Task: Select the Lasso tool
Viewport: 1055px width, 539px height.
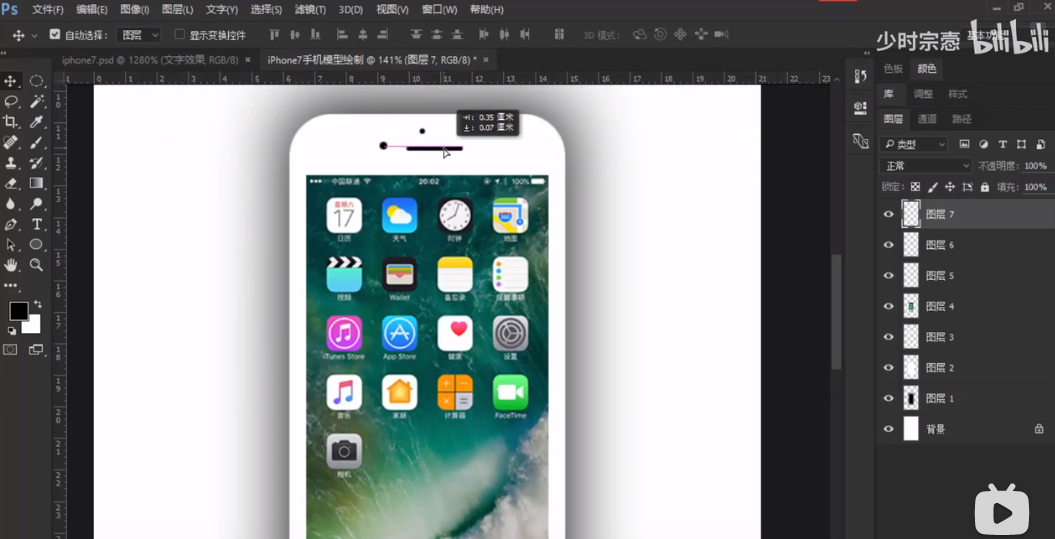Action: [11, 102]
